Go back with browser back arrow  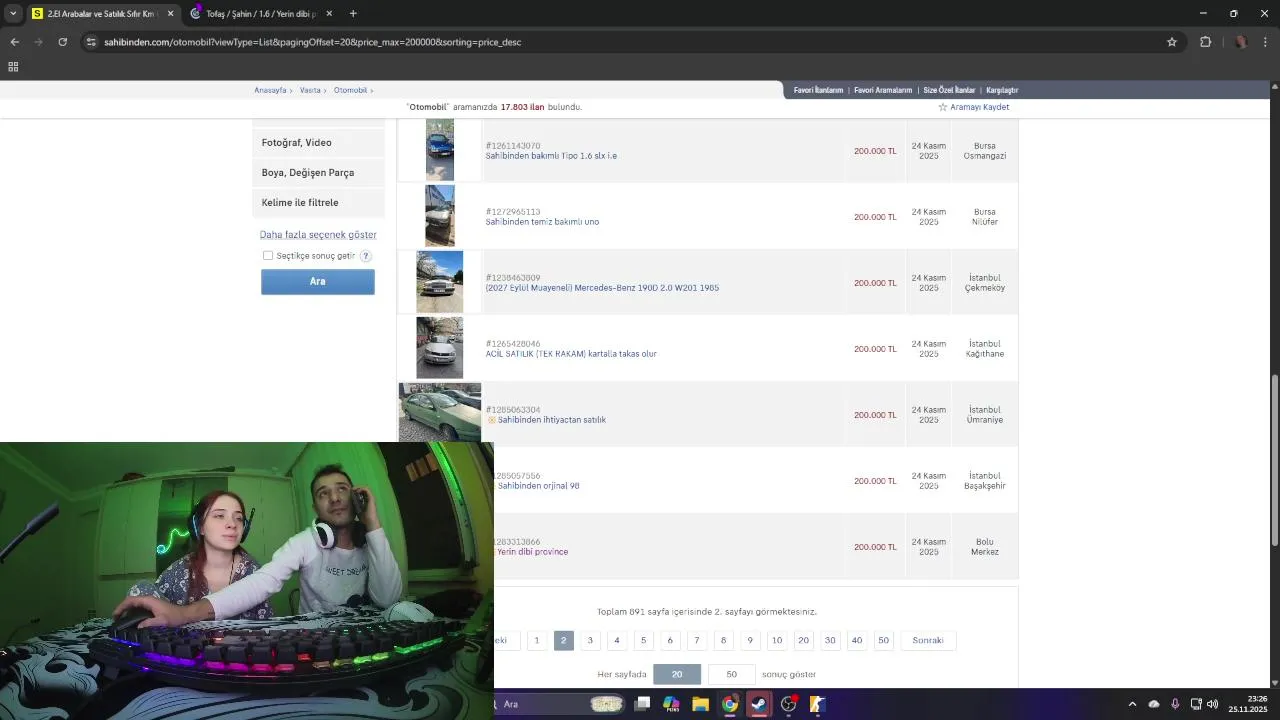(14, 42)
